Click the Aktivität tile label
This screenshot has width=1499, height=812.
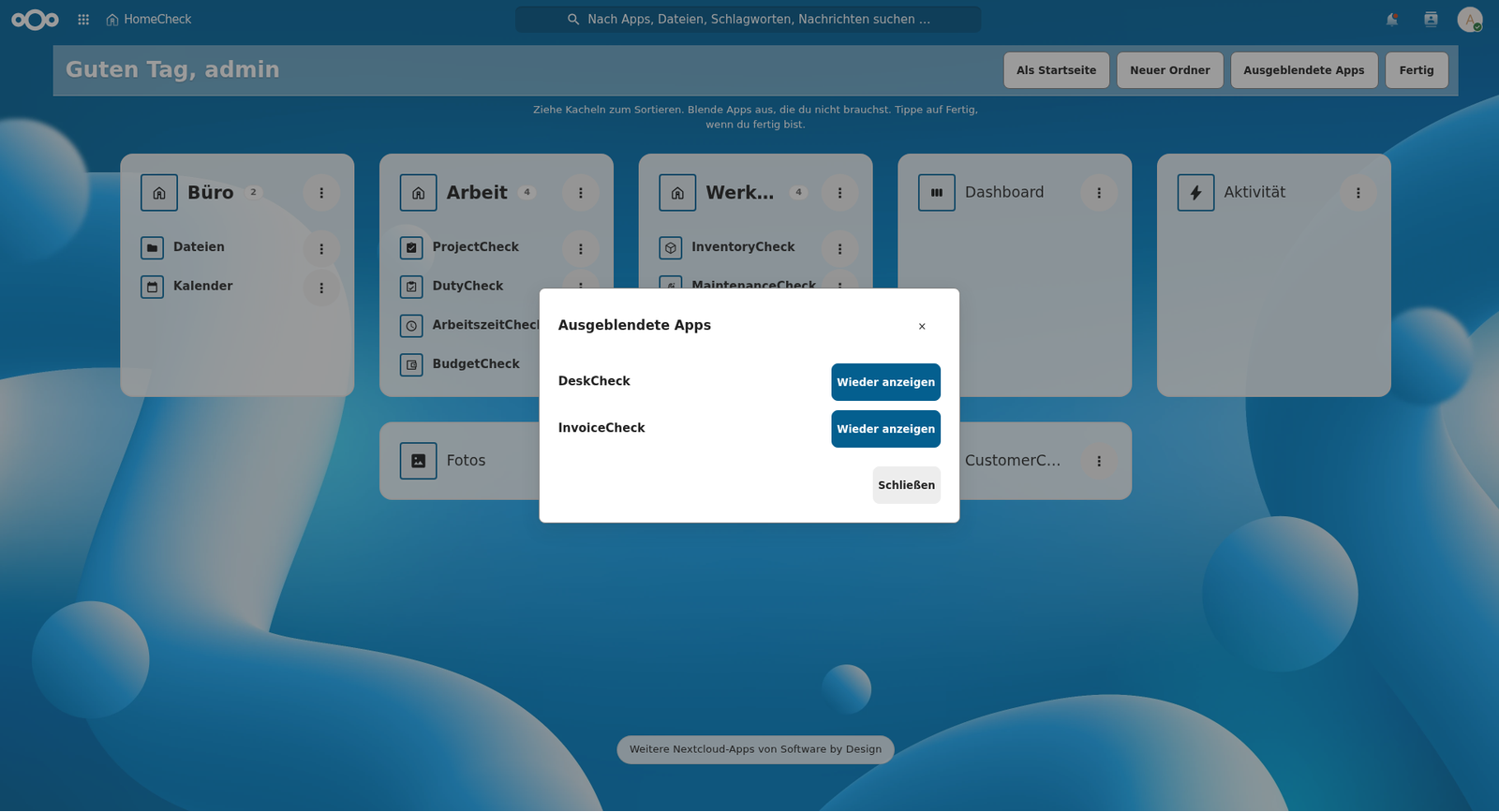coord(1254,193)
